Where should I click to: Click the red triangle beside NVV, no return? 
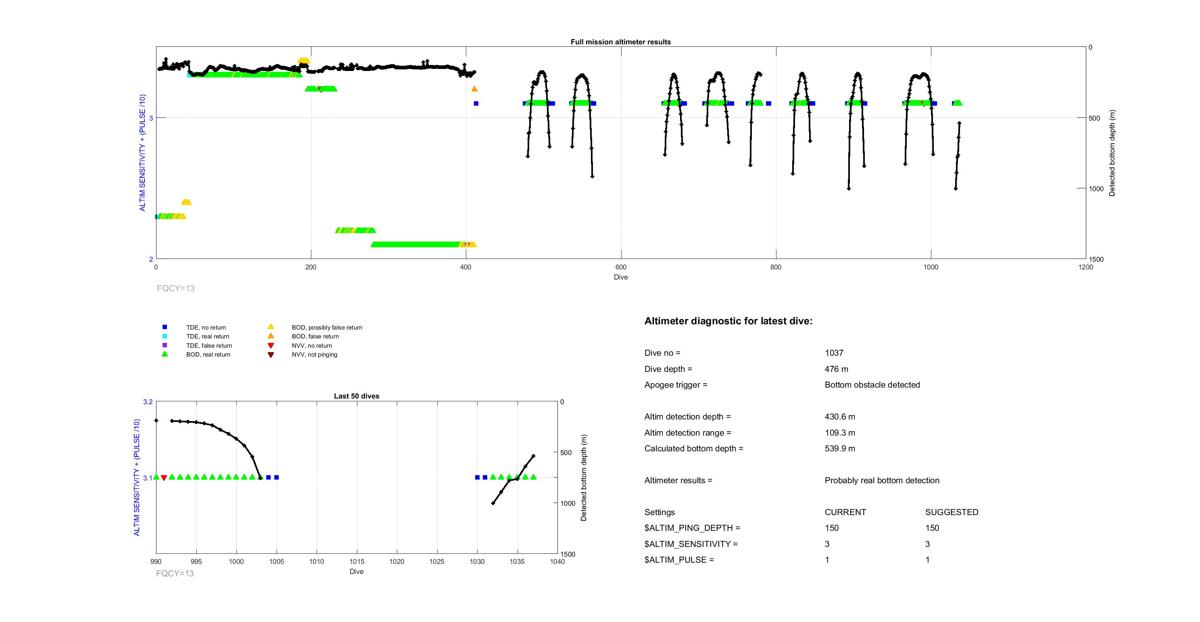pos(270,345)
